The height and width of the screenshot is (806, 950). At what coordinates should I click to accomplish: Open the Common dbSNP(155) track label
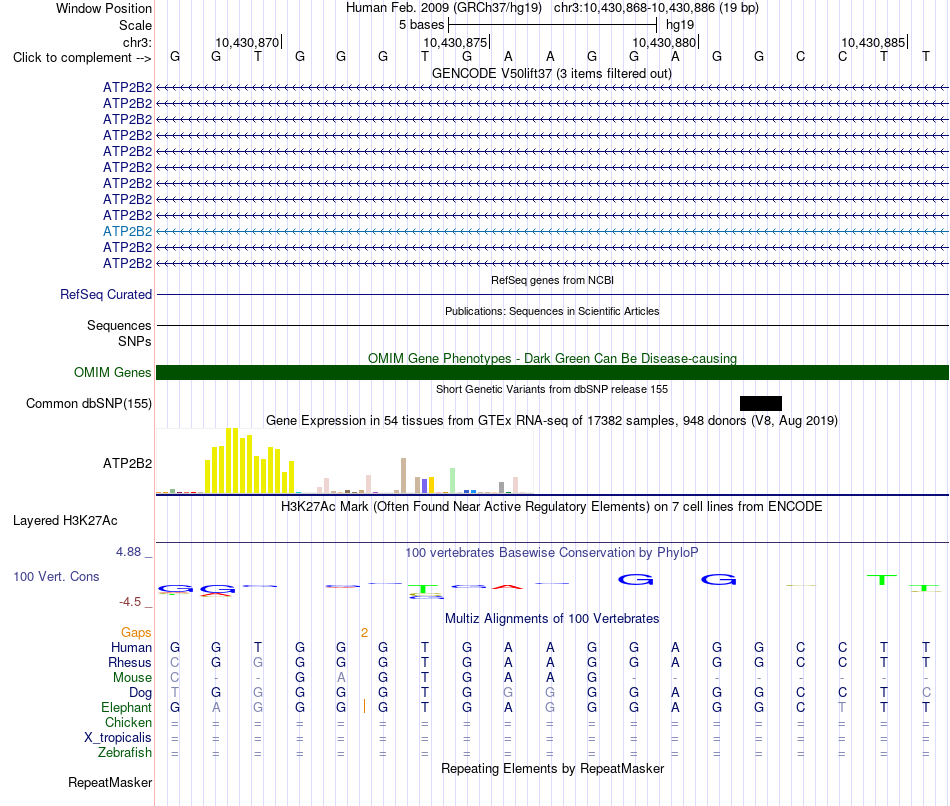coord(89,404)
